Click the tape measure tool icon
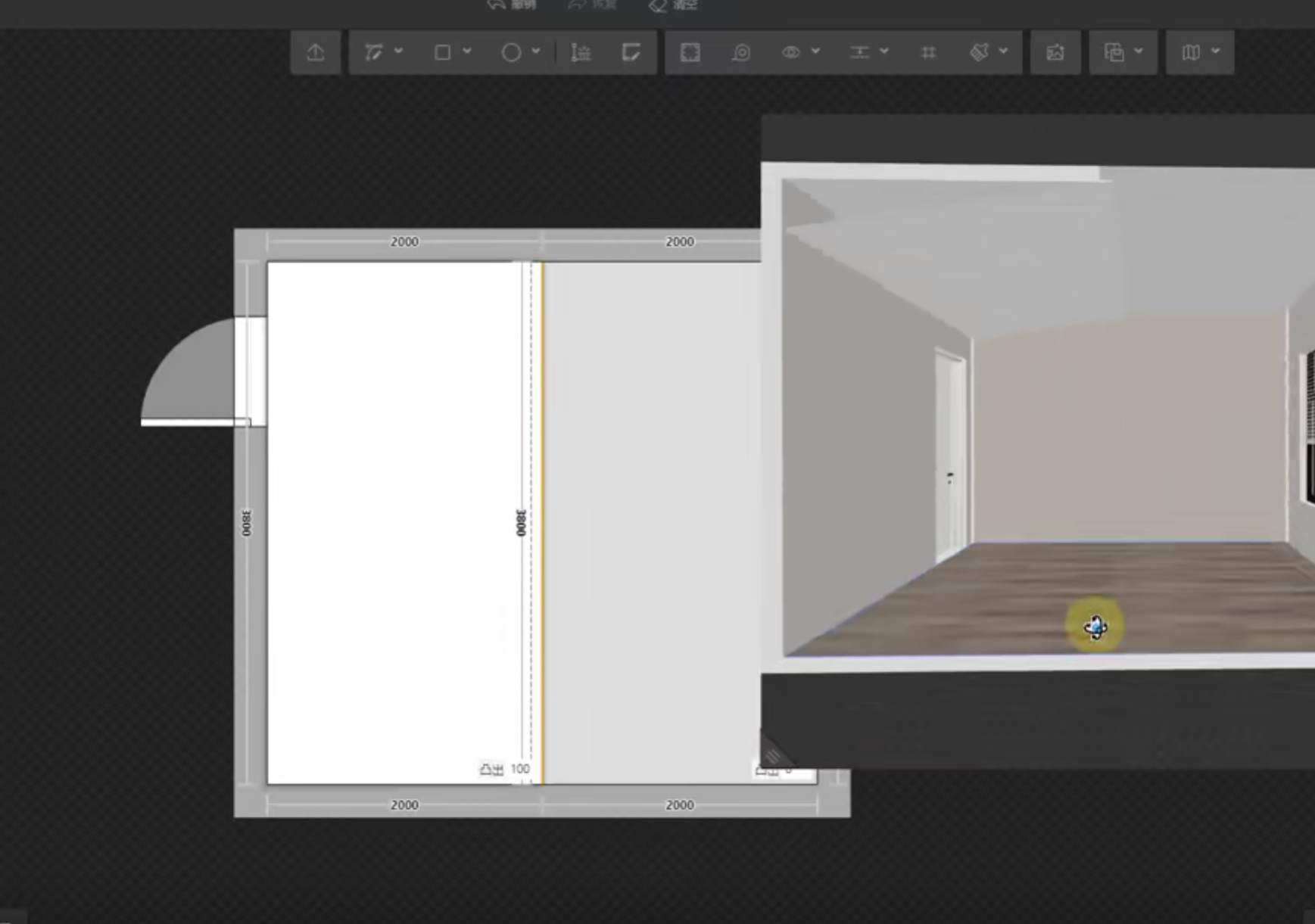The height and width of the screenshot is (924, 1315). [x=741, y=52]
